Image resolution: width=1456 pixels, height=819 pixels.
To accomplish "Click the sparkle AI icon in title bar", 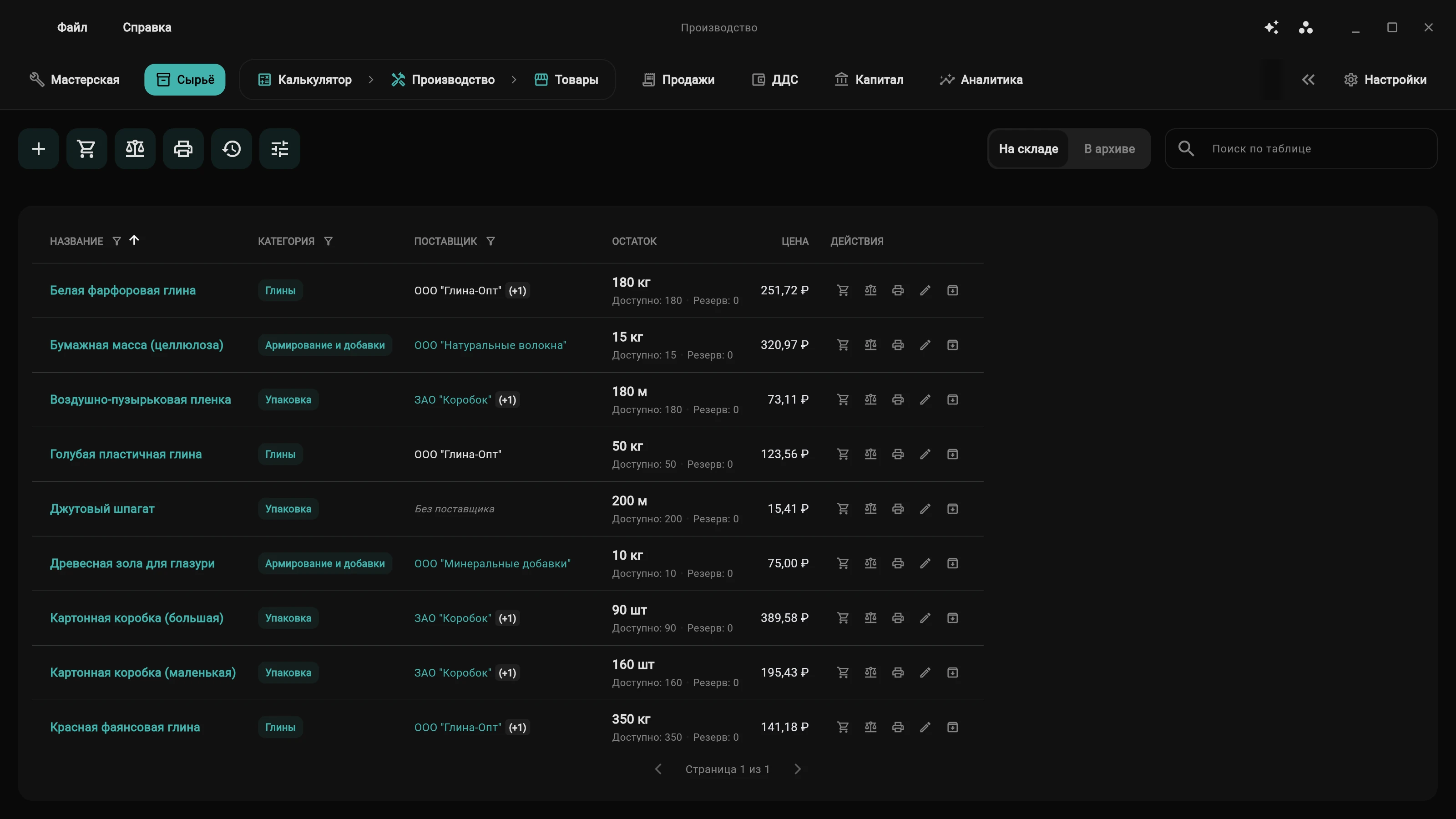I will click(x=1271, y=27).
